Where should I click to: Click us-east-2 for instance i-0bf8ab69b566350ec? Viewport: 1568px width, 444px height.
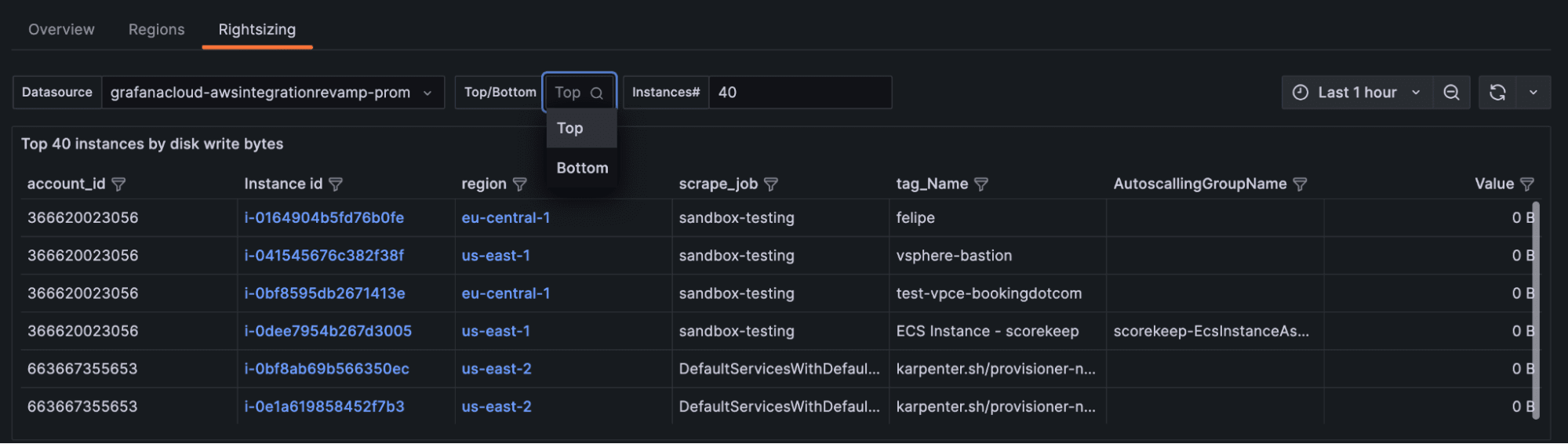click(x=497, y=369)
